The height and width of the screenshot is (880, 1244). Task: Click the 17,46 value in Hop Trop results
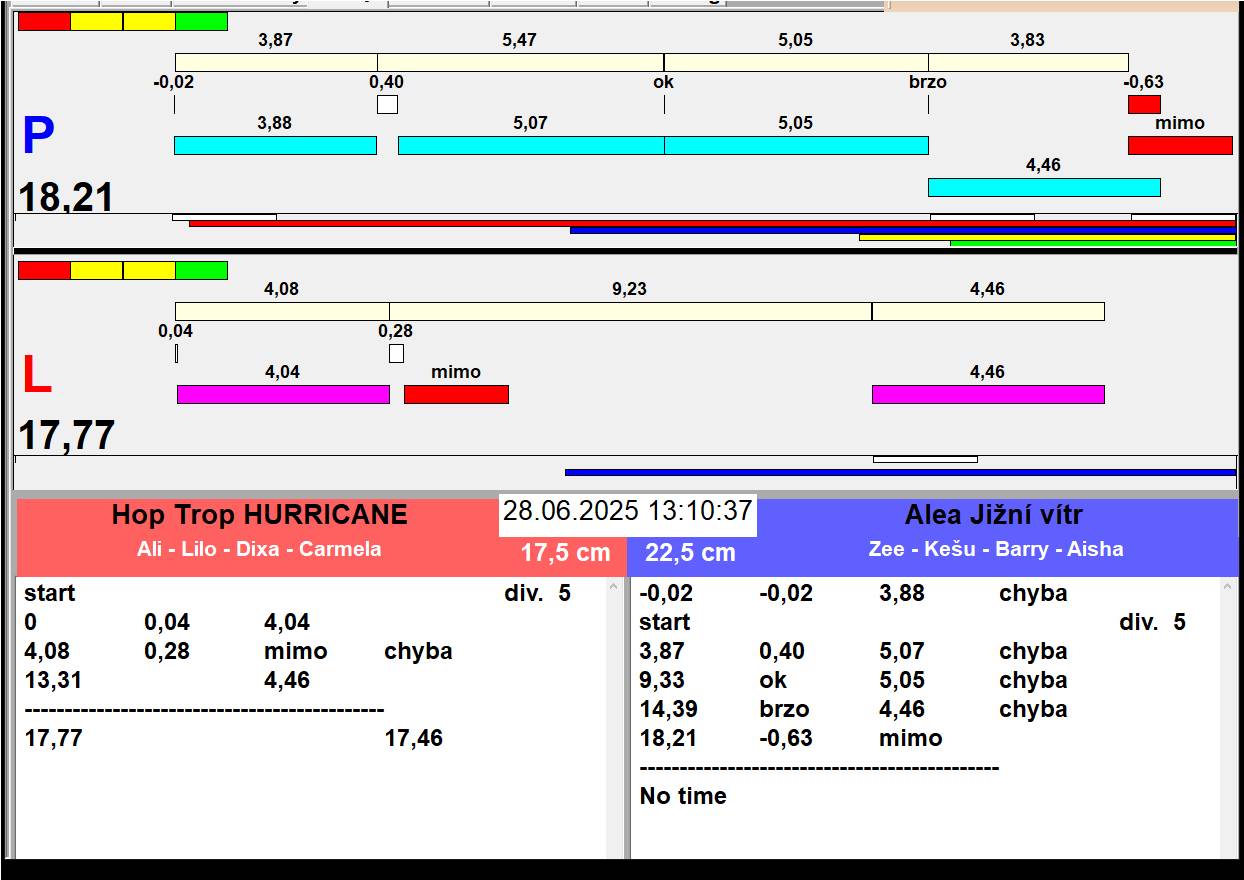pos(414,739)
